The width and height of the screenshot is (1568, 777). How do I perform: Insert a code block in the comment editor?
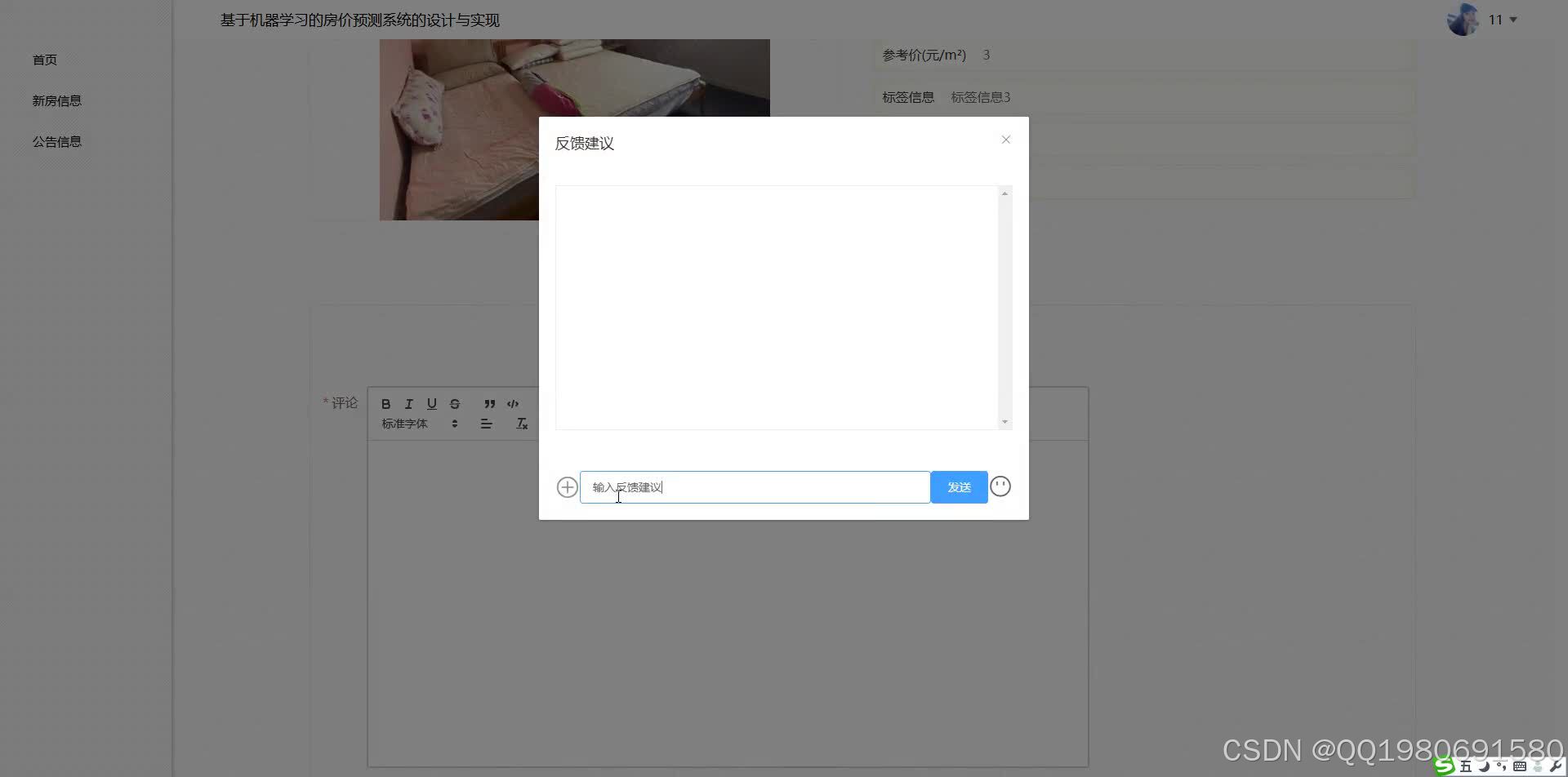[513, 404]
